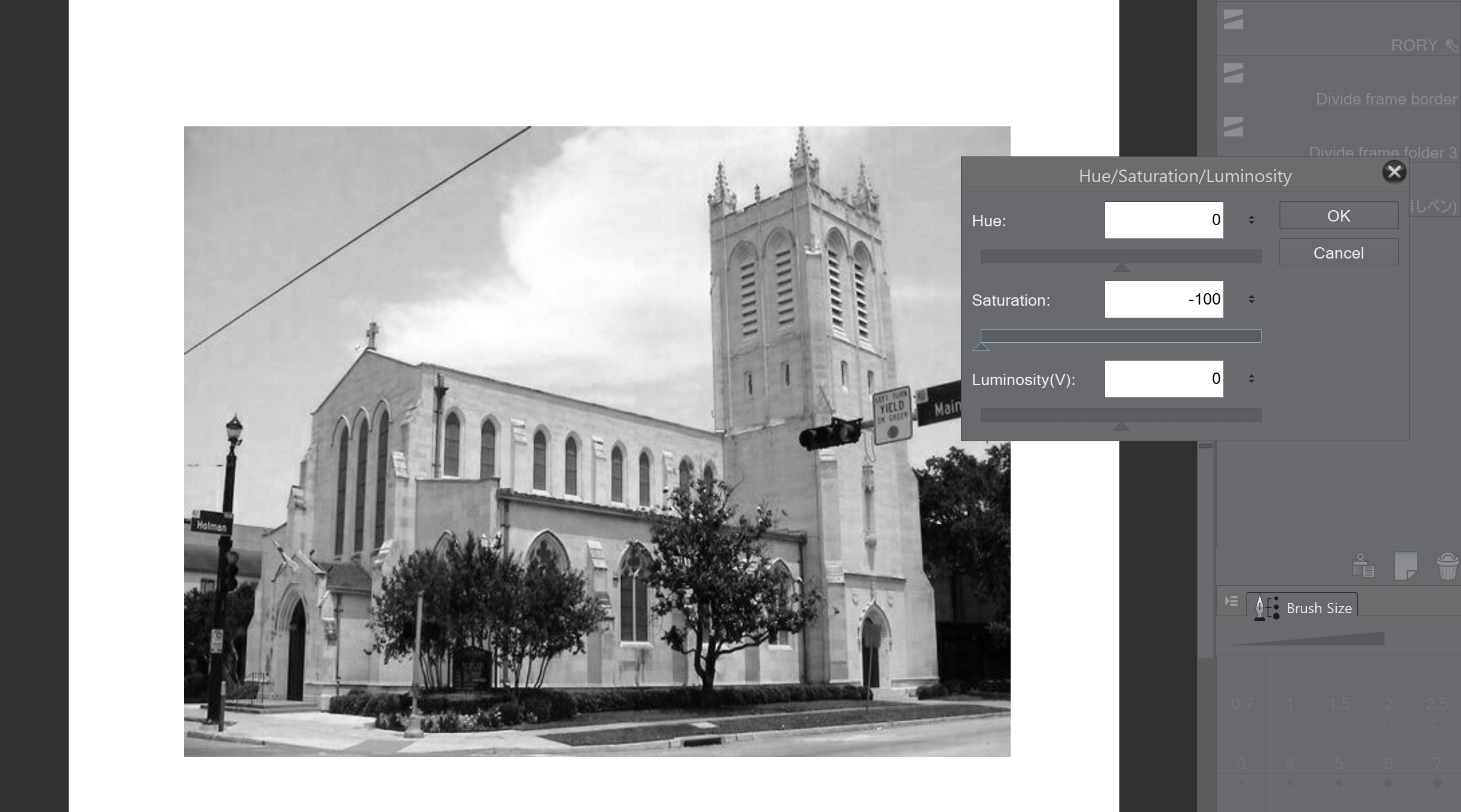Click the Saturation value stepper arrows
1461x812 pixels.
click(x=1251, y=299)
